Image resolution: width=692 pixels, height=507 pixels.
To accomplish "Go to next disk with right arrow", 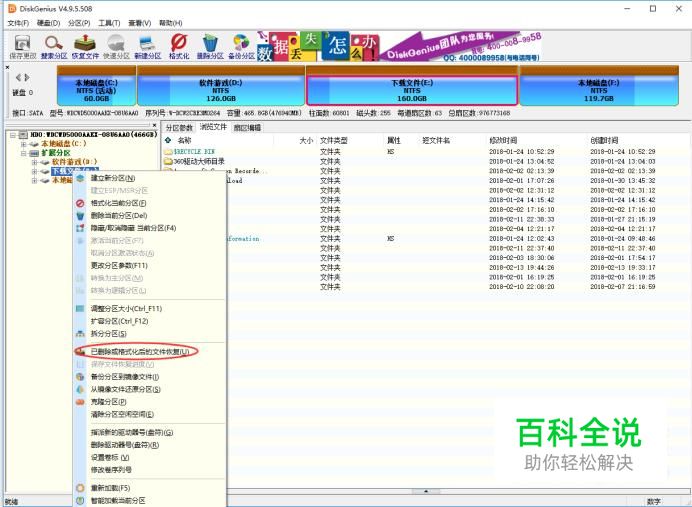I will pyautogui.click(x=27, y=78).
